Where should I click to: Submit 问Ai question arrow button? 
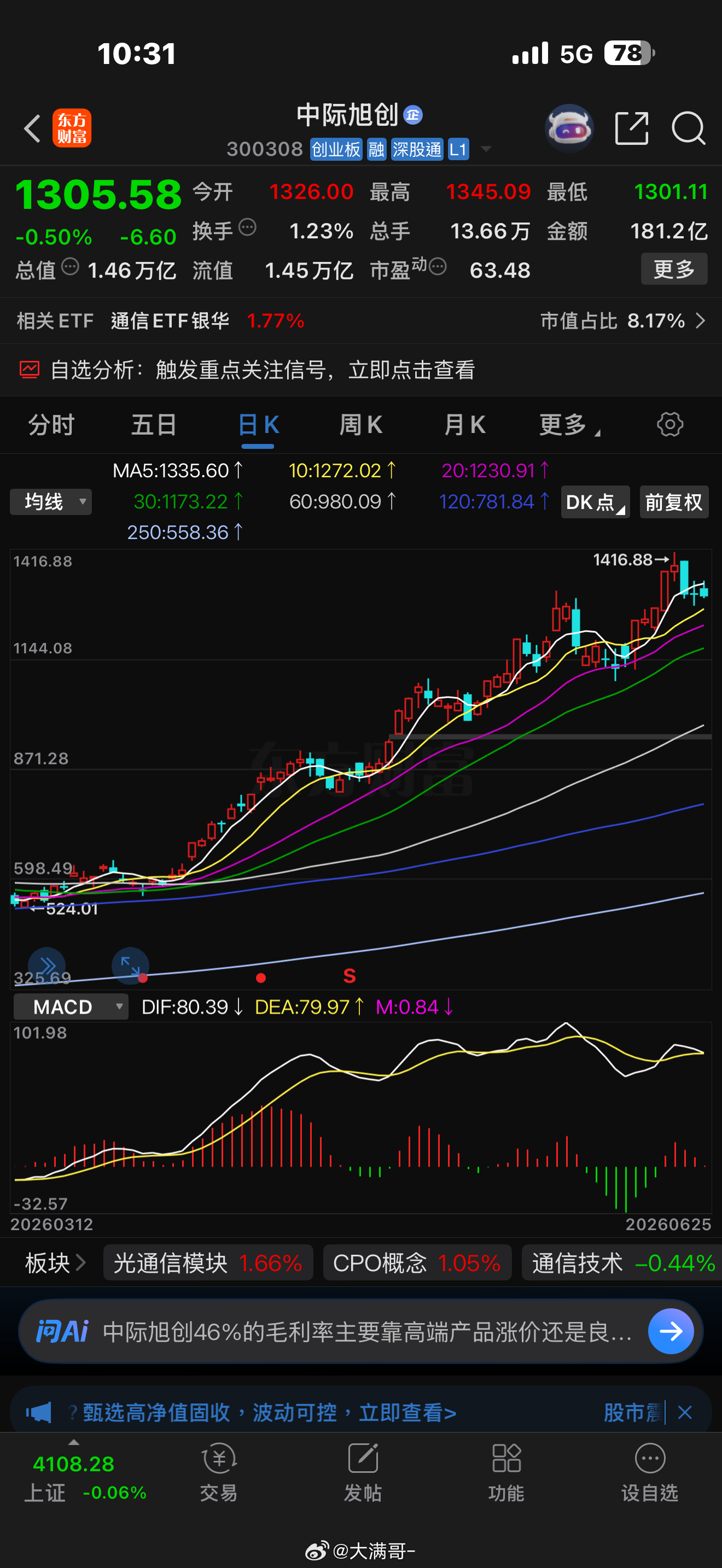click(x=671, y=1331)
